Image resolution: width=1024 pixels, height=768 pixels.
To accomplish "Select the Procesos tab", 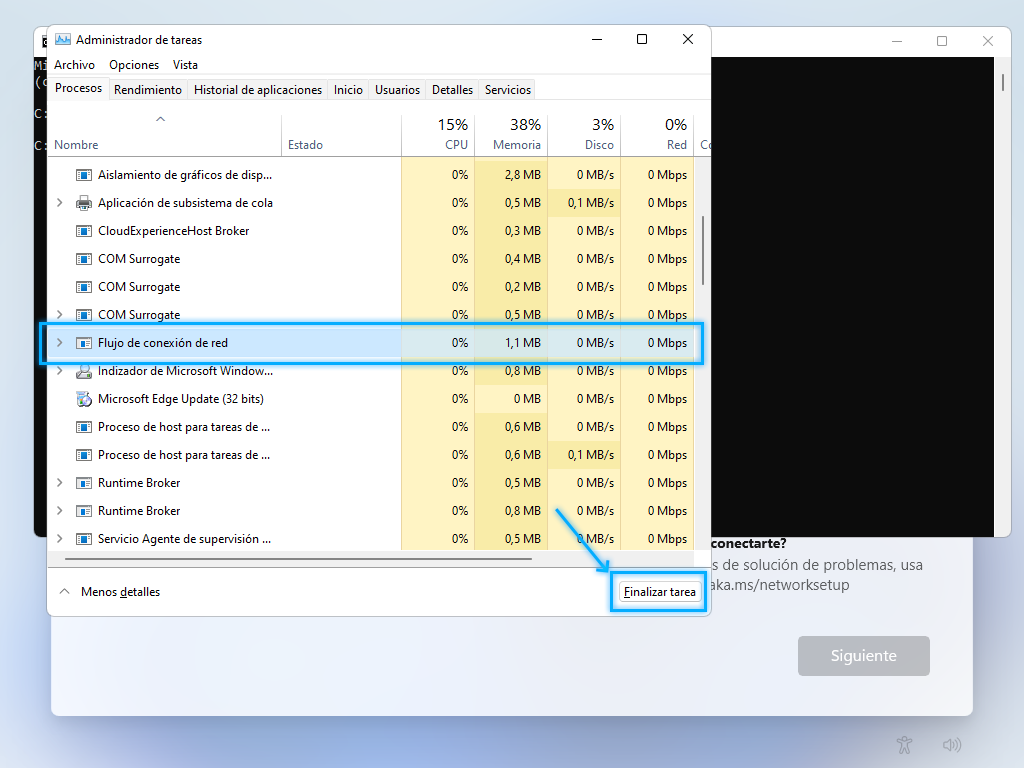I will click(78, 88).
